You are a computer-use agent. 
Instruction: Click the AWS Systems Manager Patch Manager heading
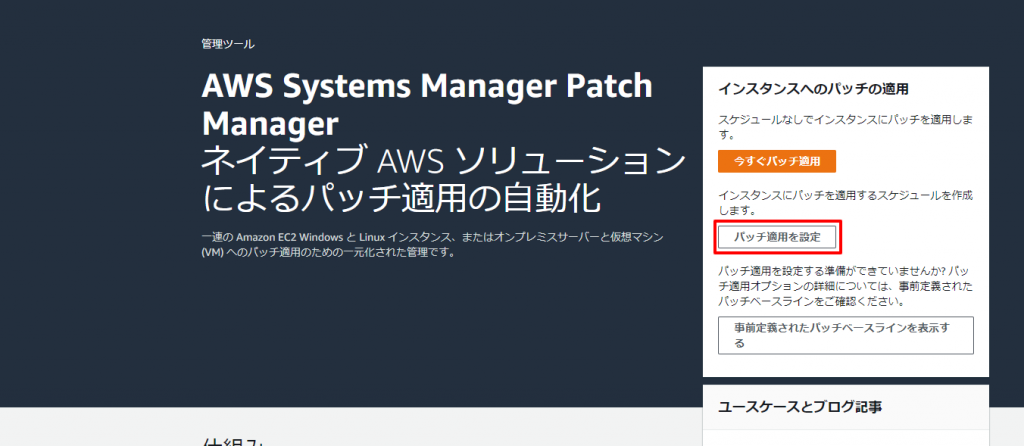pos(427,104)
